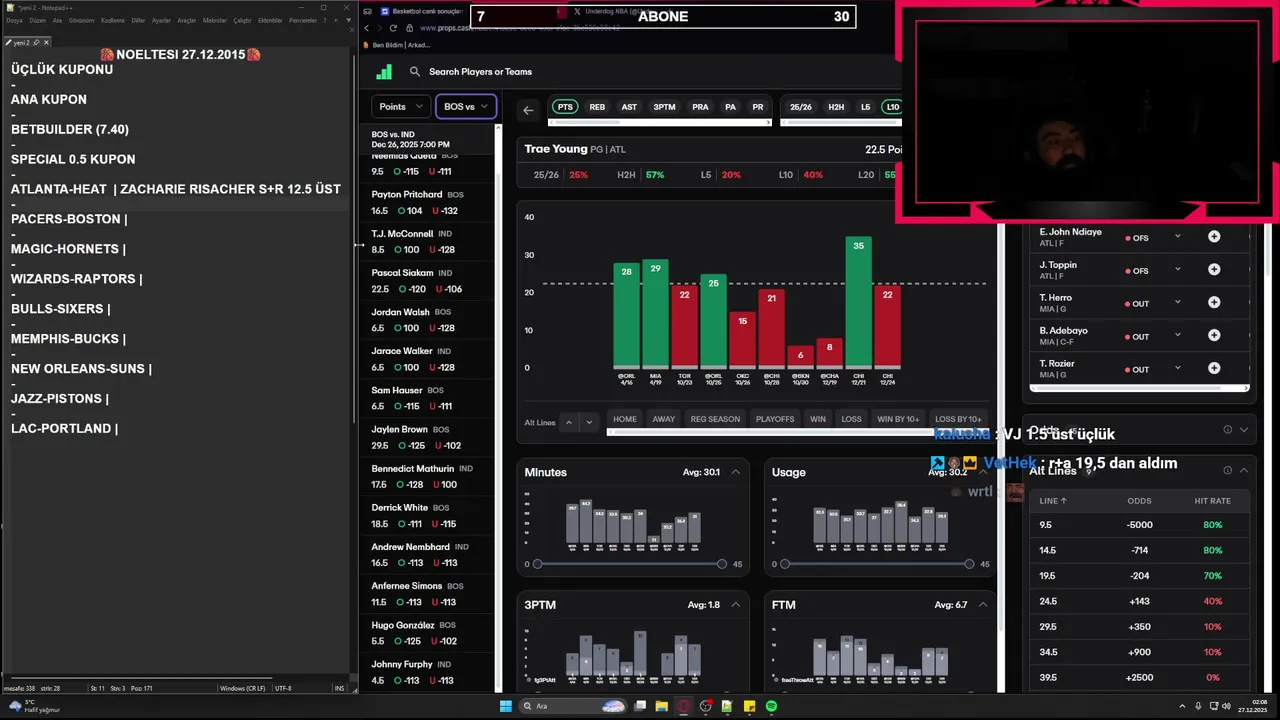
Task: Open Görünüm menu in Notepad++
Action: click(x=81, y=20)
